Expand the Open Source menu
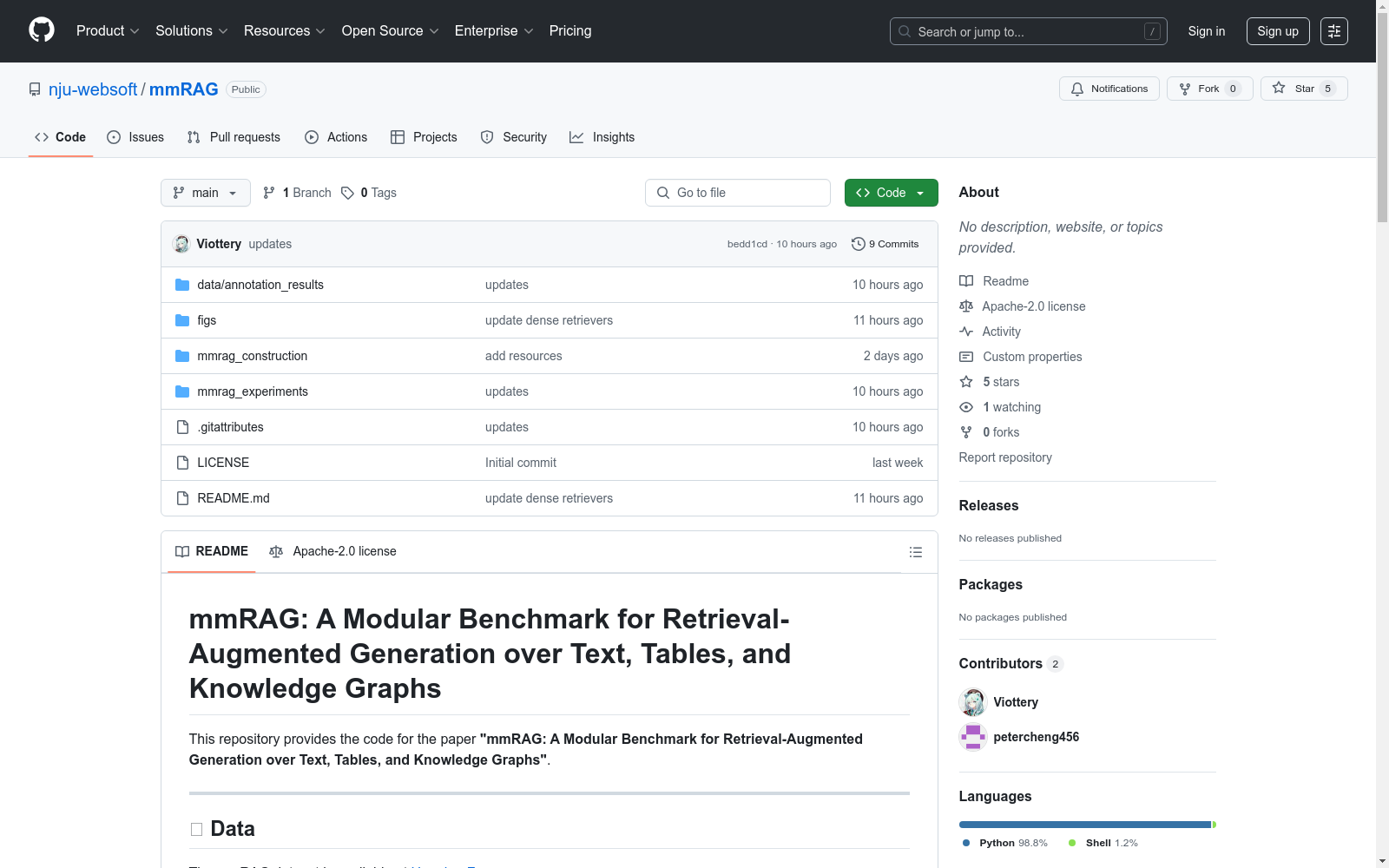This screenshot has width=1389, height=868. tap(391, 30)
